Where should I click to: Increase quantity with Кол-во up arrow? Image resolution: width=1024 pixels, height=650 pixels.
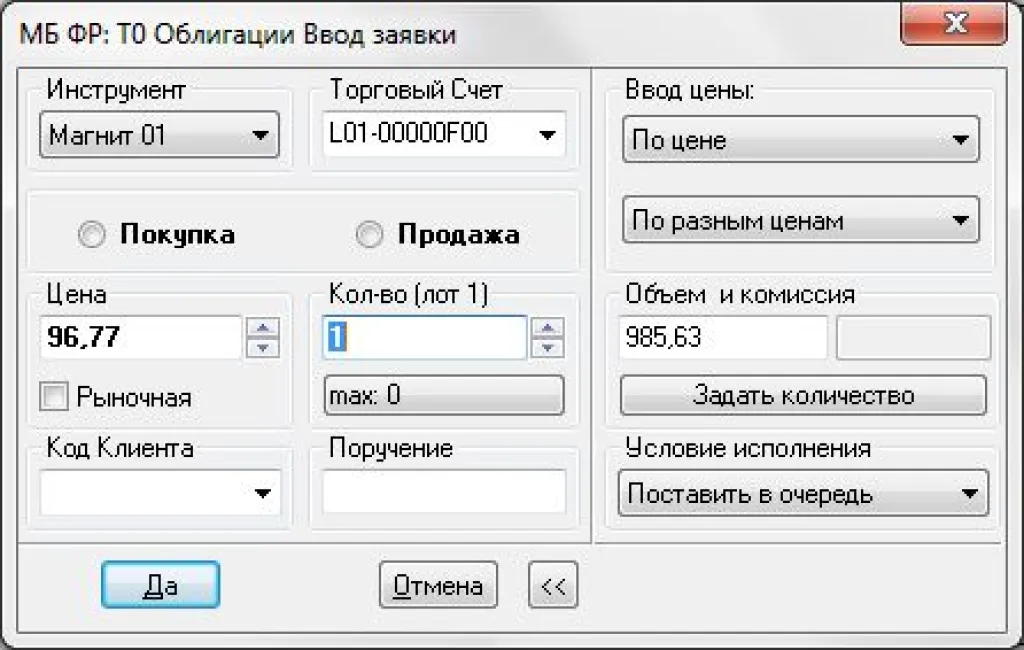click(546, 328)
